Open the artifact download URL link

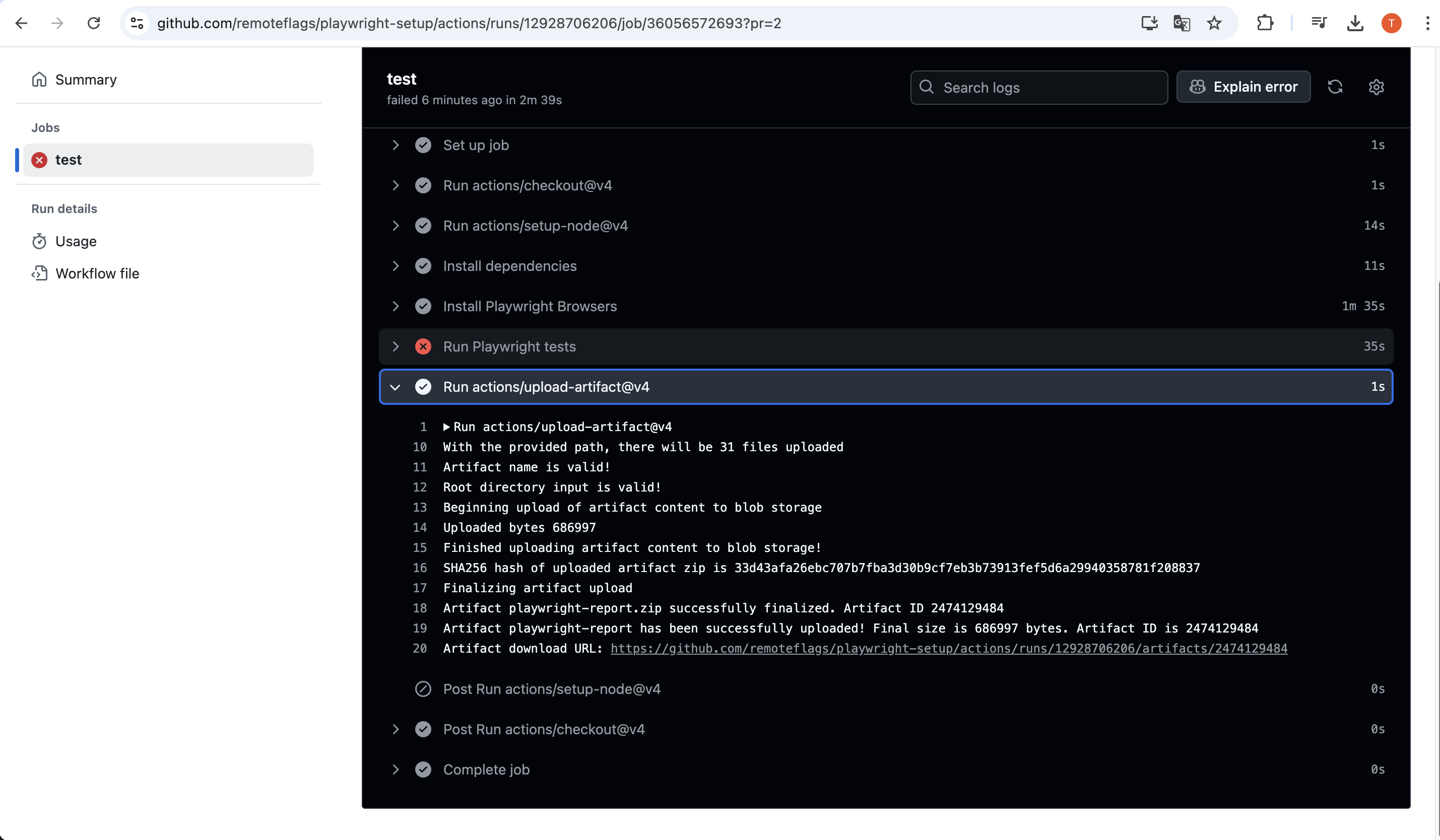(949, 648)
